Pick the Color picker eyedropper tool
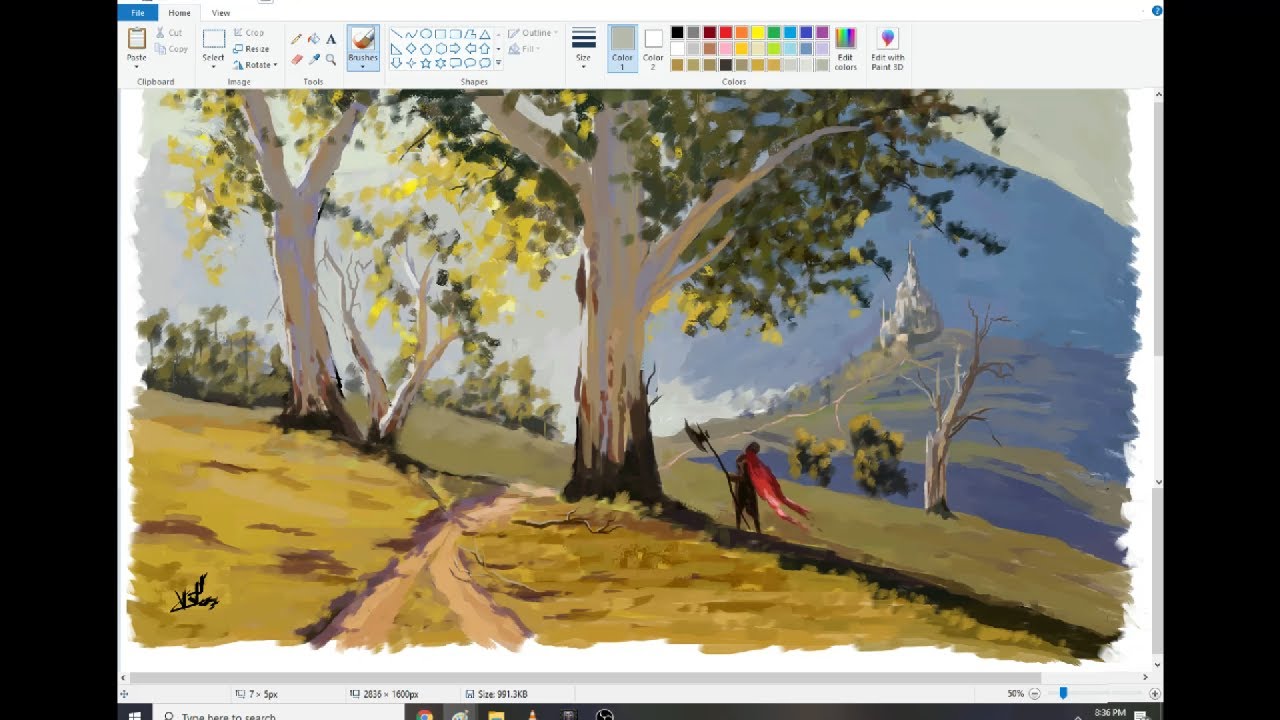 click(x=313, y=59)
